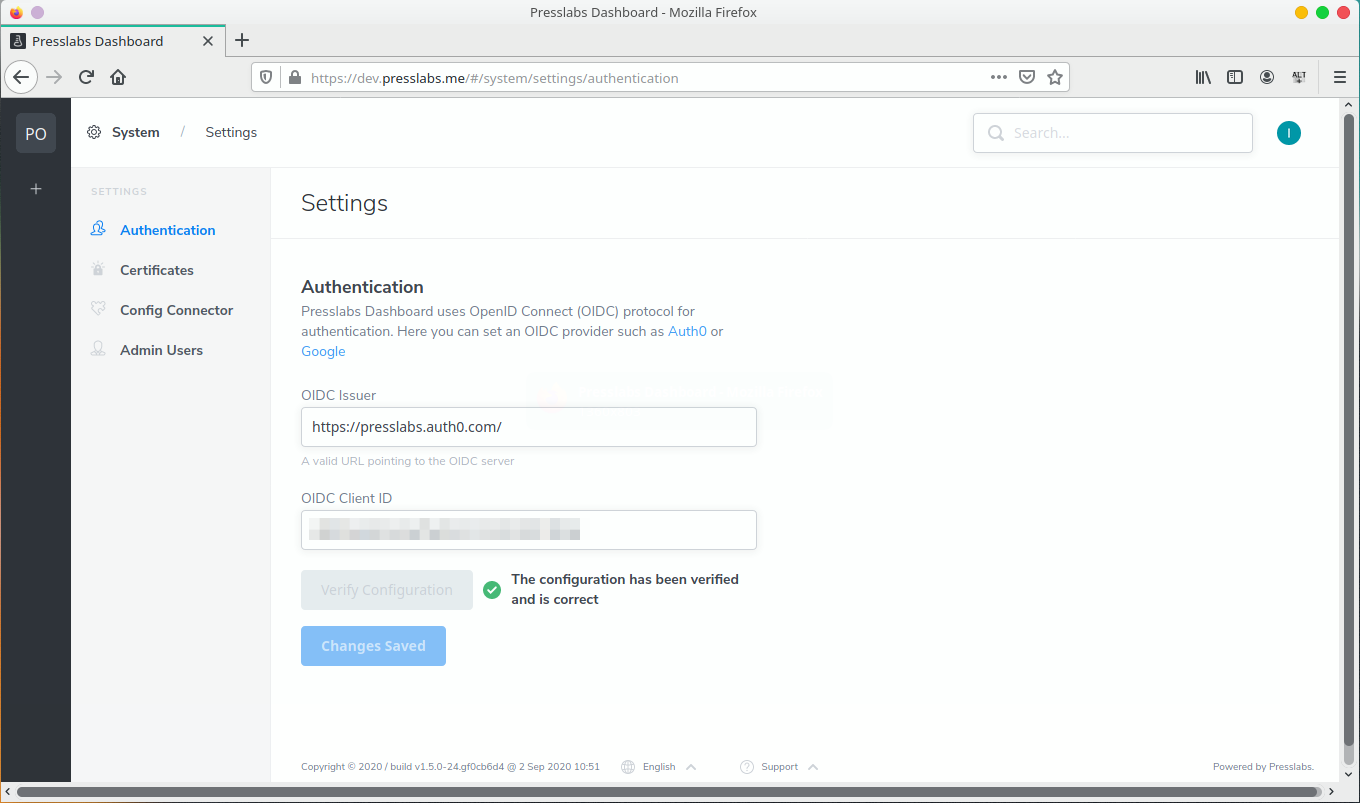Click the Support question mark icon
Screen dimensions: 1360x803
click(747, 767)
